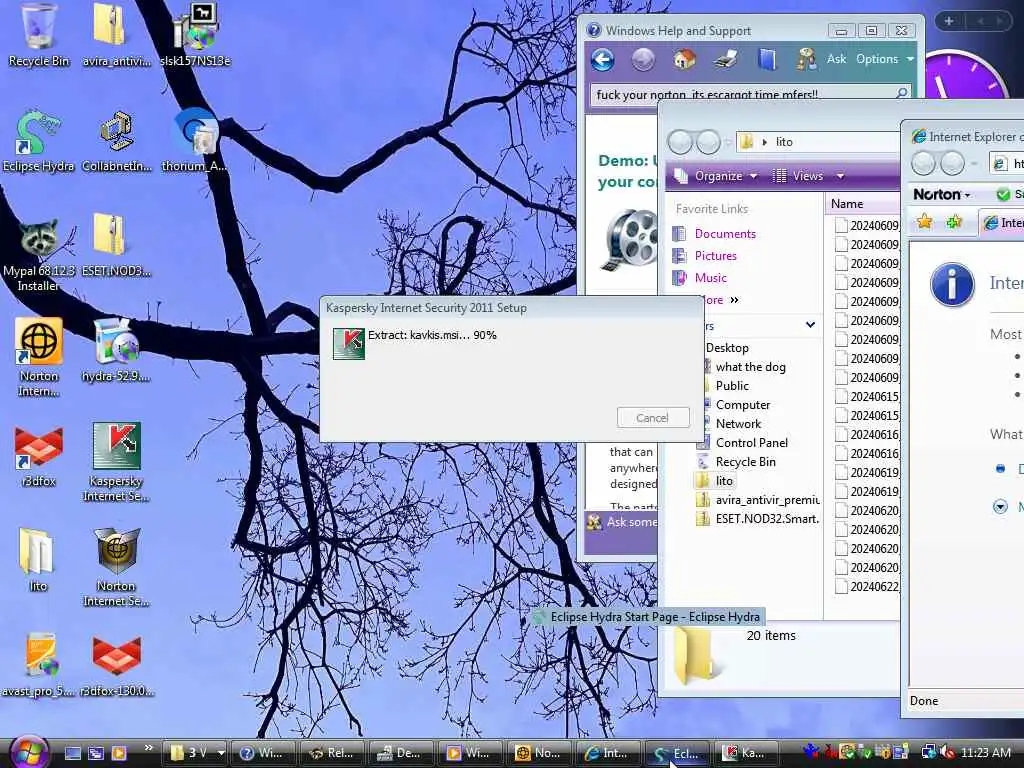Switch to Norton taskbar button
This screenshot has width=1024, height=768.
[539, 753]
